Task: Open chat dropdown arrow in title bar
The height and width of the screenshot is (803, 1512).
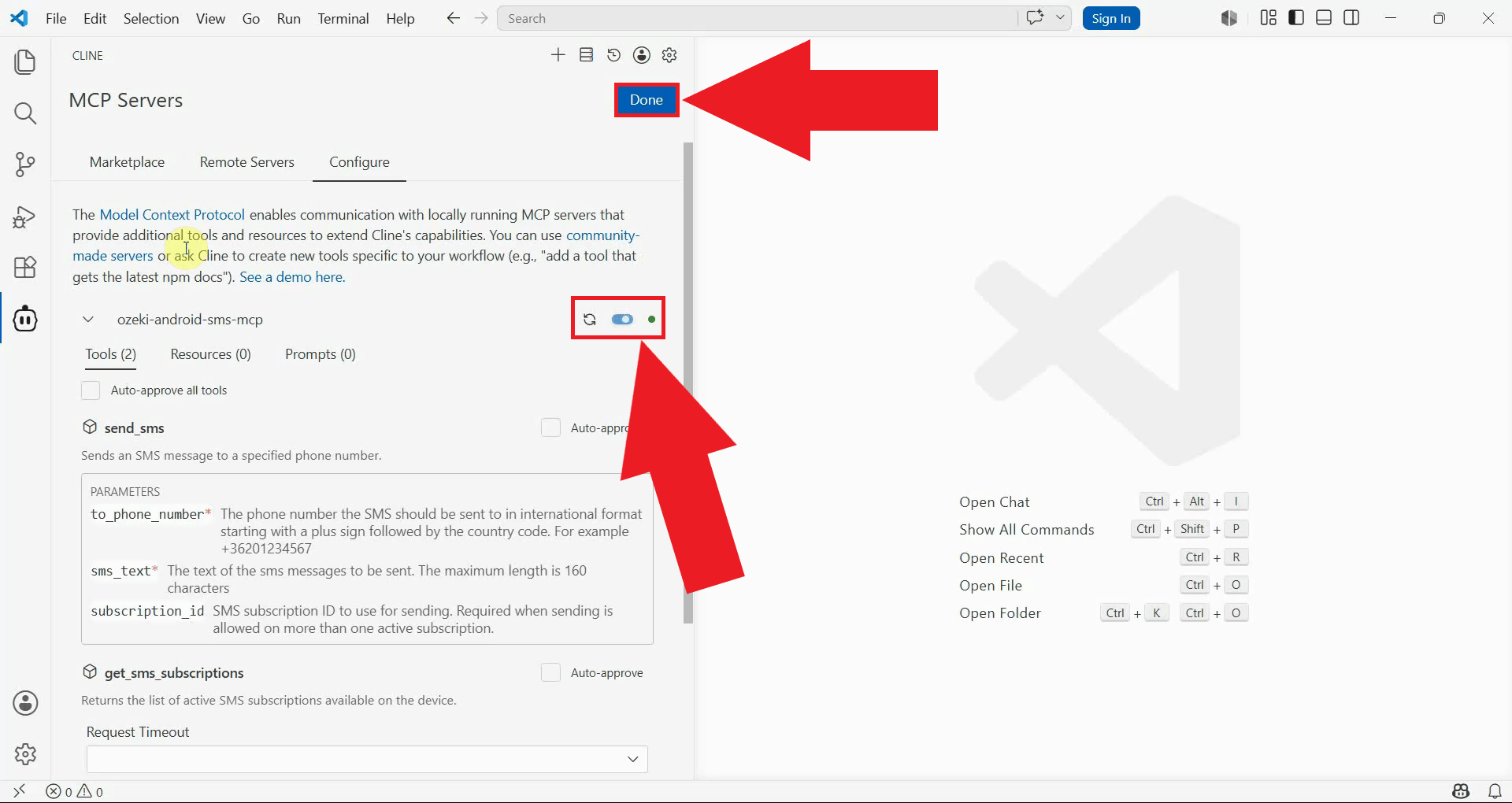Action: tap(1060, 18)
